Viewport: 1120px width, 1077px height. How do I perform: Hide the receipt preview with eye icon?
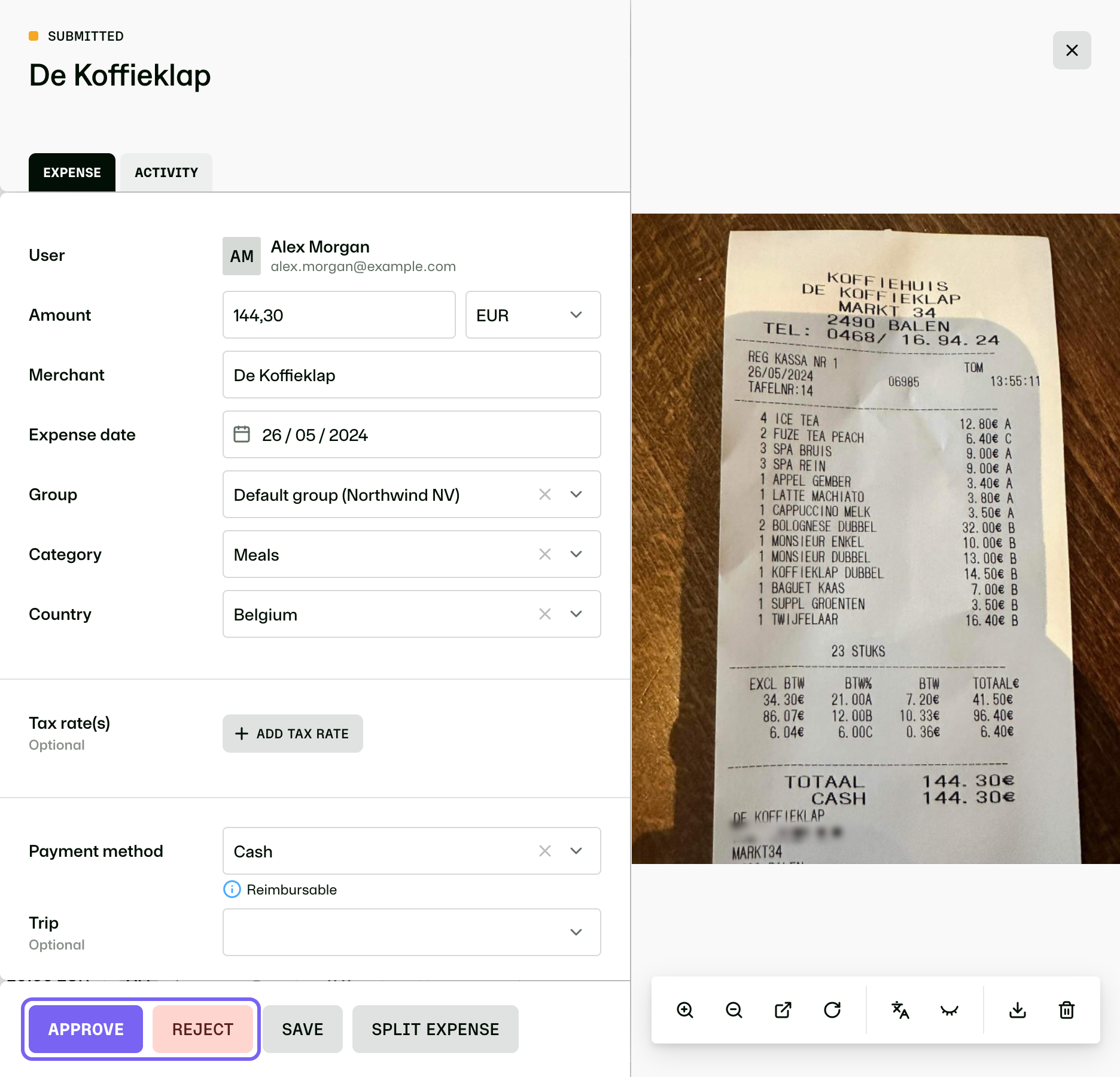(949, 1010)
